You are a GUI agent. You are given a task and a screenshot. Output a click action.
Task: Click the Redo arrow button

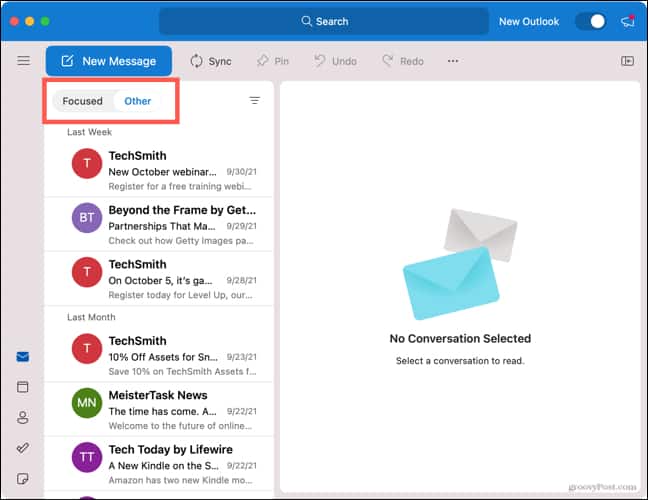[402, 61]
